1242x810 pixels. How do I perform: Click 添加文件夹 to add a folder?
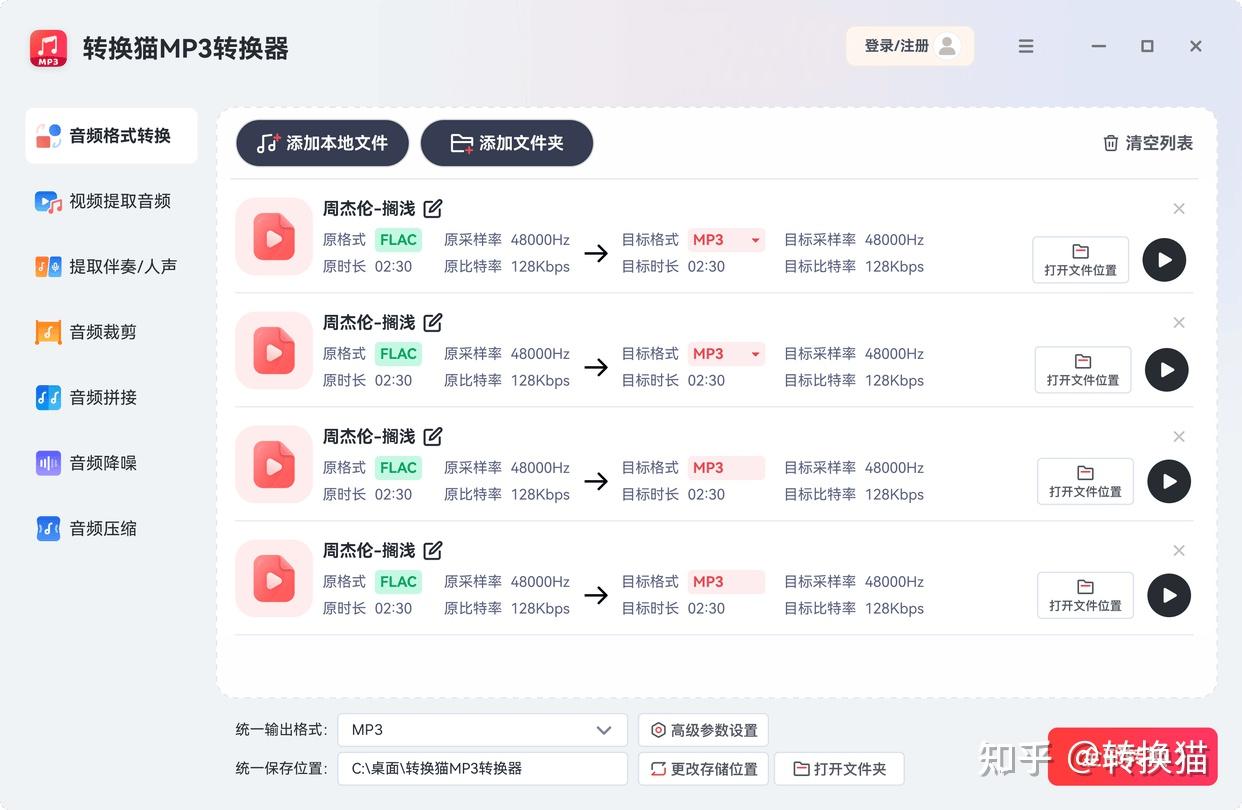[506, 143]
